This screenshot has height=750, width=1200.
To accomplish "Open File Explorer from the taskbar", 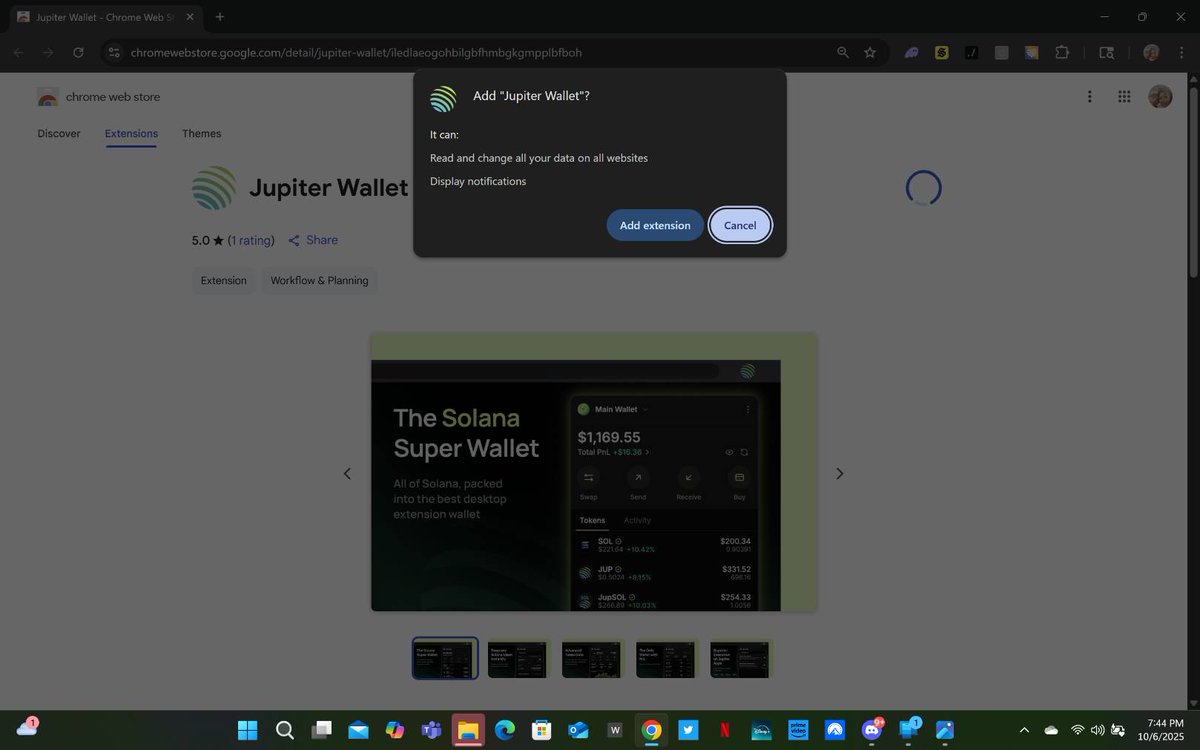I will point(468,730).
